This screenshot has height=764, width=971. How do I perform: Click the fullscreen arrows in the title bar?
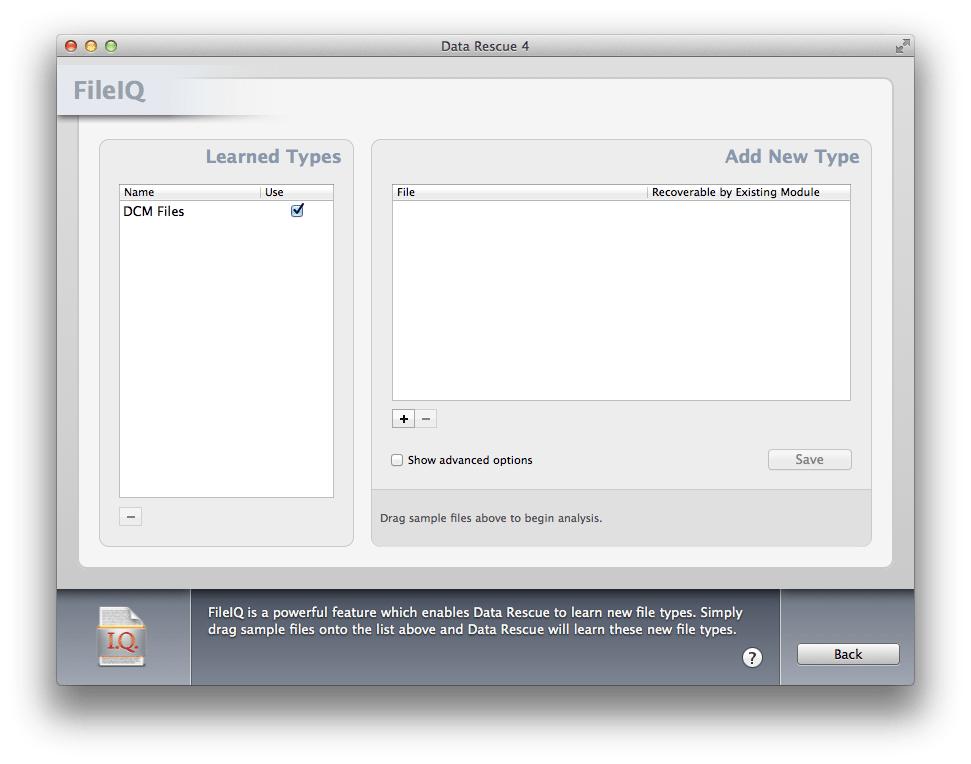tap(901, 46)
